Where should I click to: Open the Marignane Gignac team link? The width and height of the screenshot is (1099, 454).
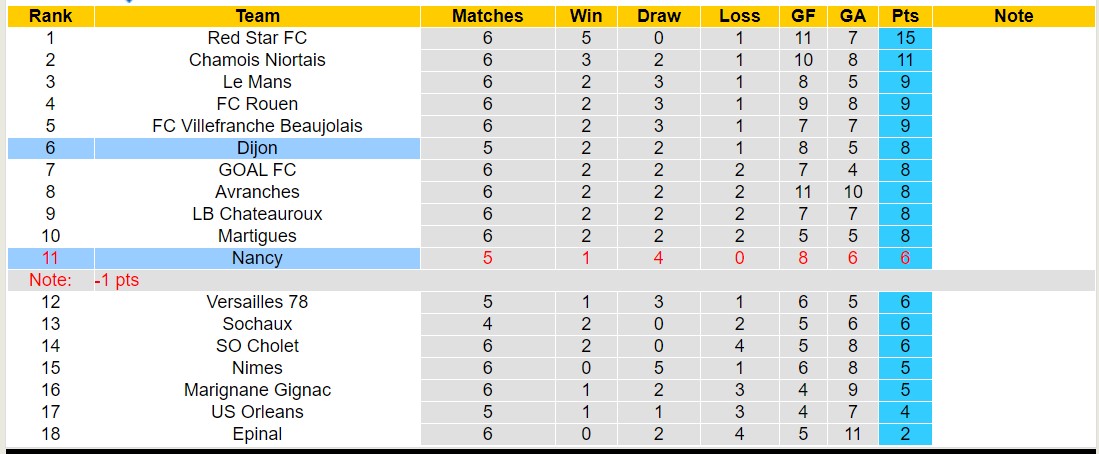[257, 390]
